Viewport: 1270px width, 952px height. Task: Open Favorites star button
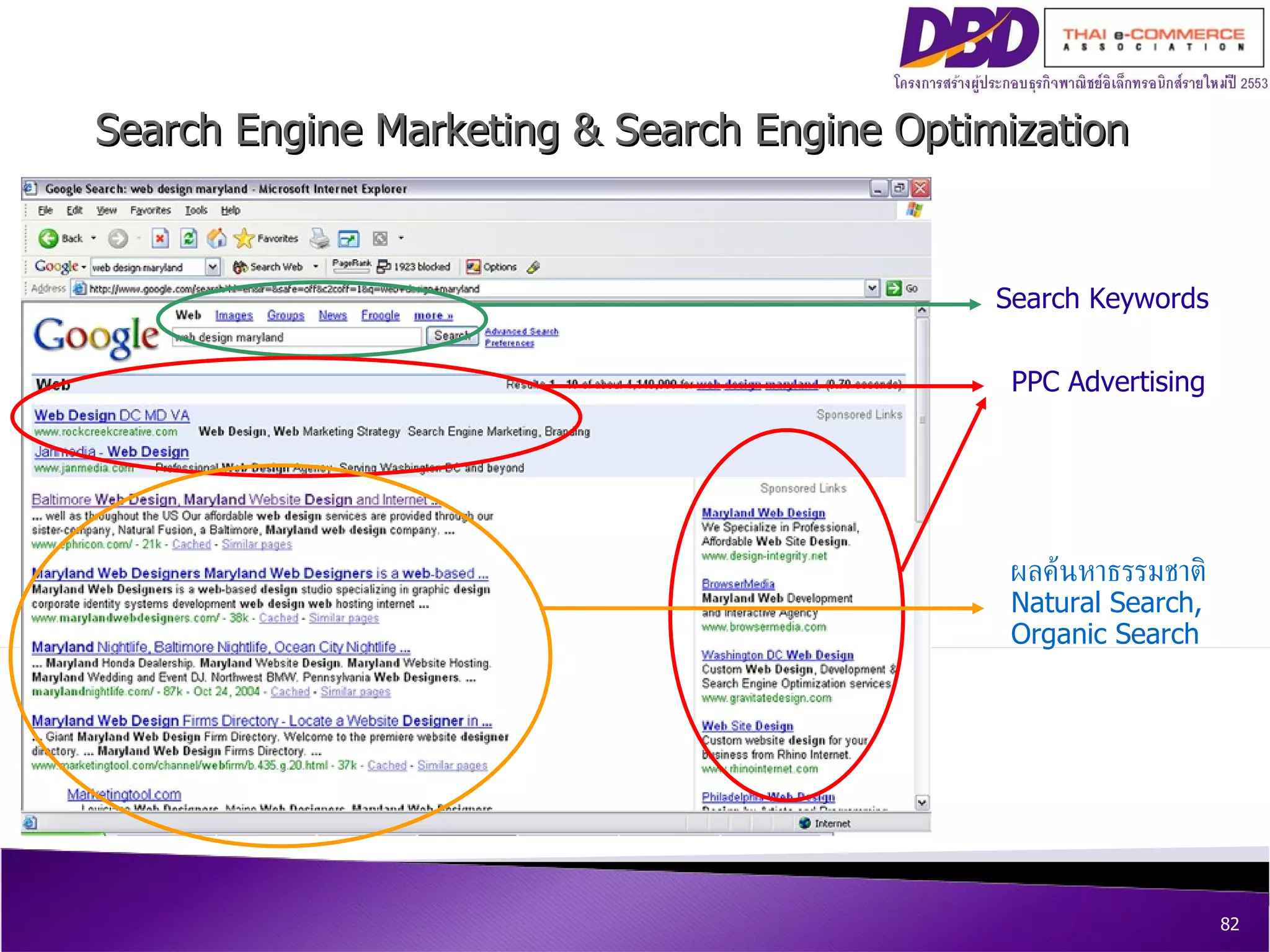266,238
